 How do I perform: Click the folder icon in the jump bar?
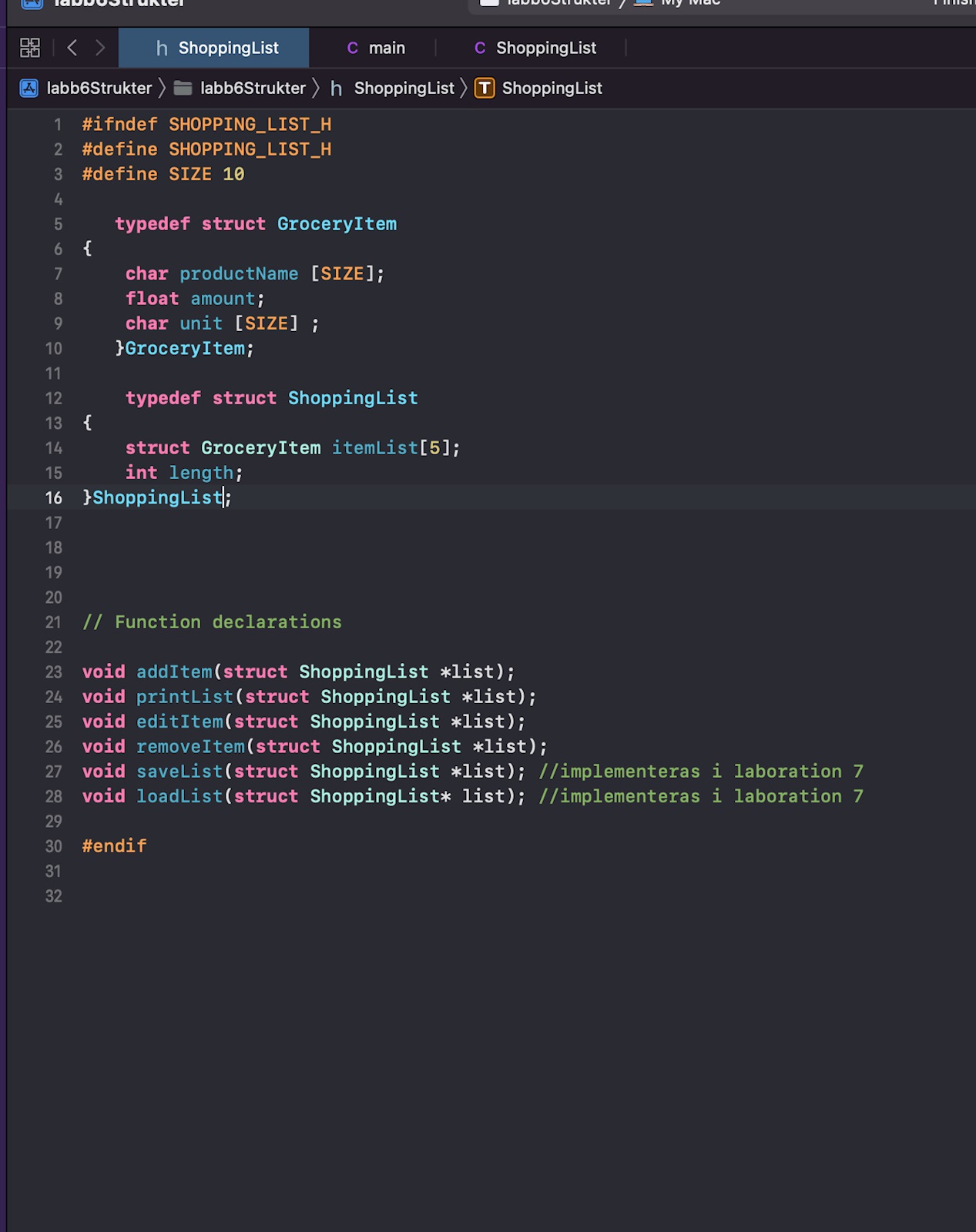click(183, 89)
